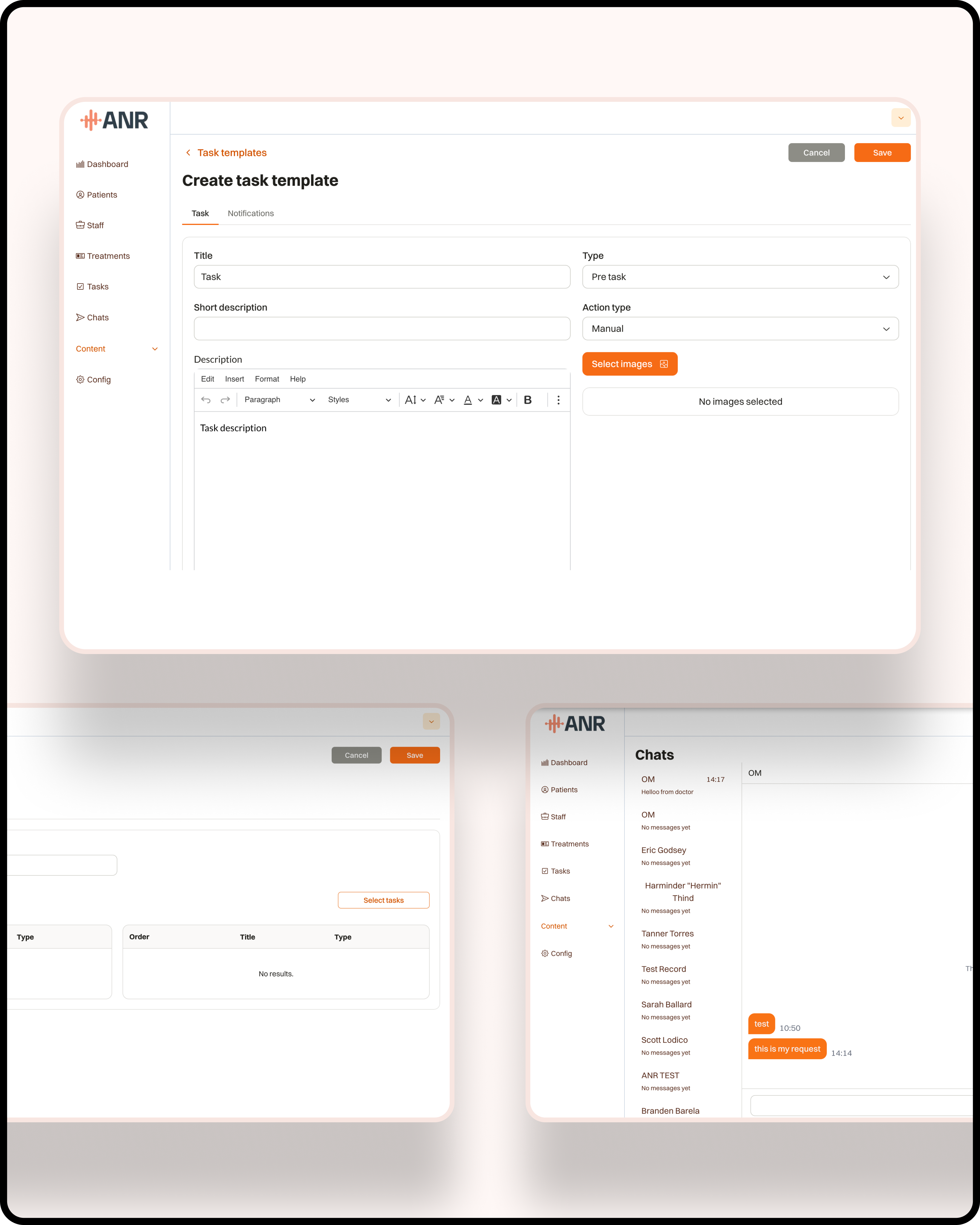The height and width of the screenshot is (1225, 980).
Task: Toggle bold formatting in the editor
Action: [x=528, y=400]
